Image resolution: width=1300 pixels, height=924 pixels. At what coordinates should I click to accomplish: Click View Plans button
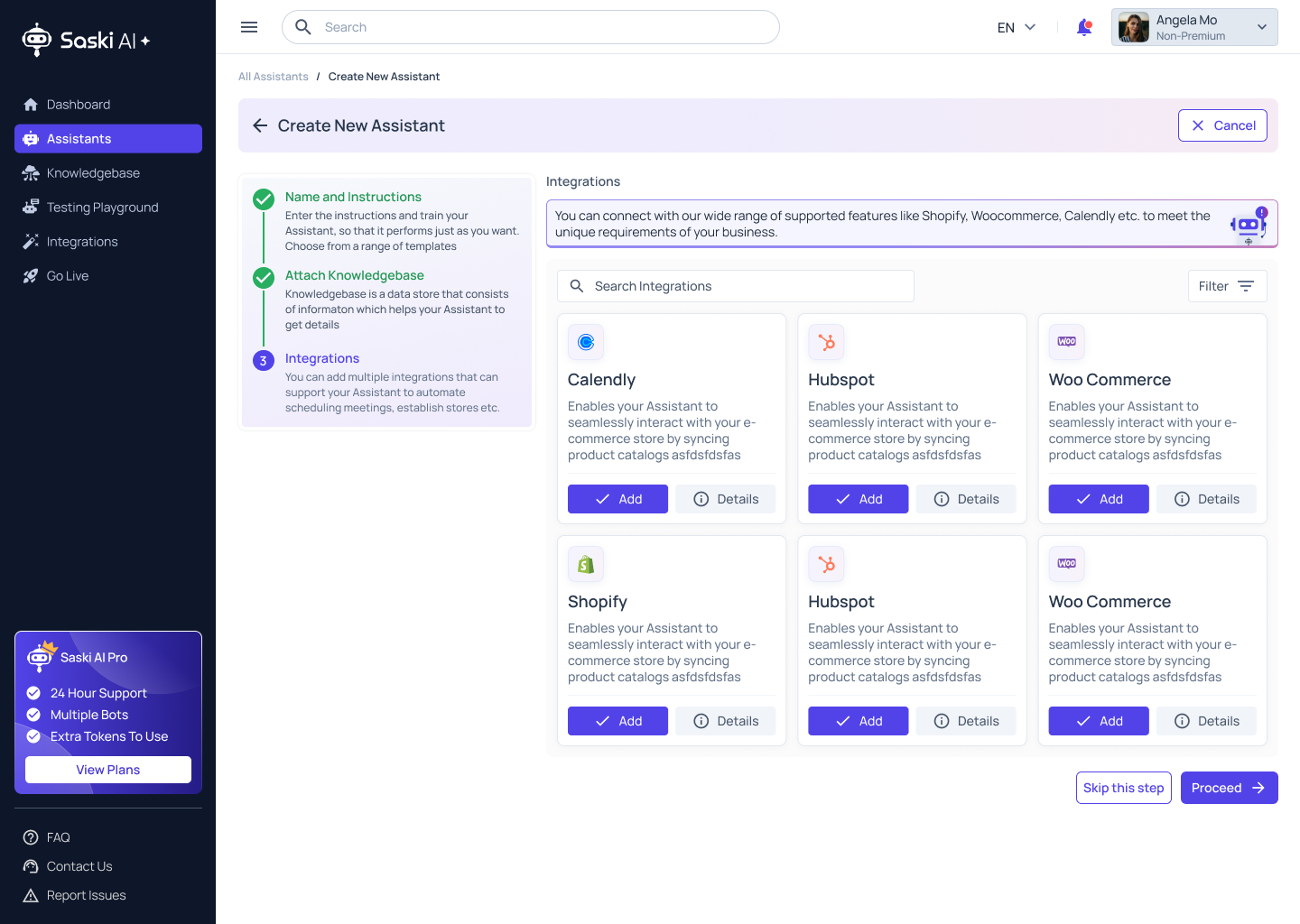(x=108, y=770)
